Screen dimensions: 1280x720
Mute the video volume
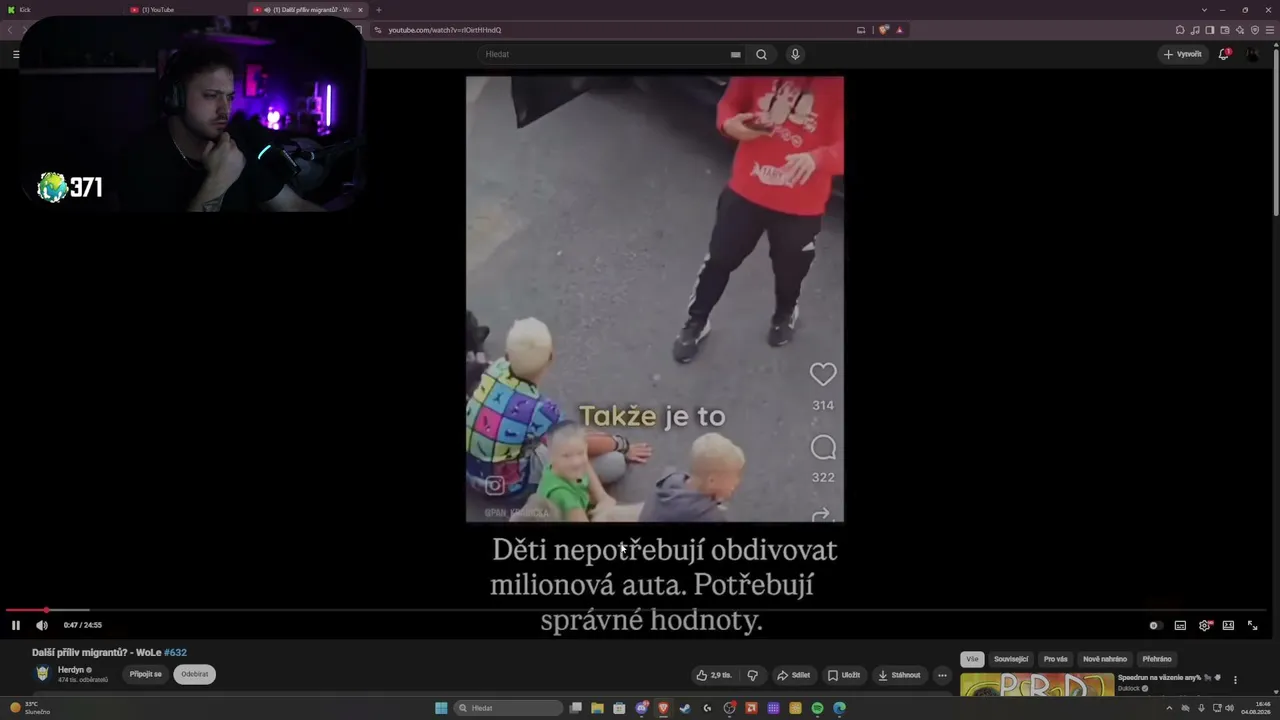tap(42, 625)
